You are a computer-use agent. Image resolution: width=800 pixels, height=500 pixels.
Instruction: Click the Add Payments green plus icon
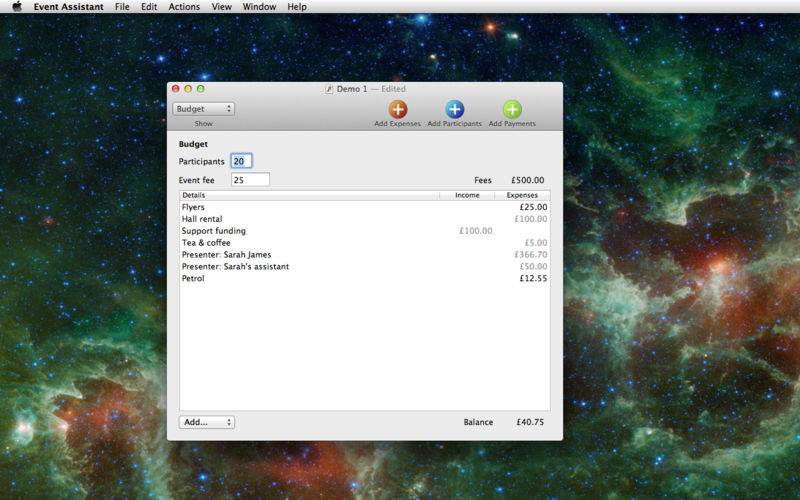pos(512,109)
